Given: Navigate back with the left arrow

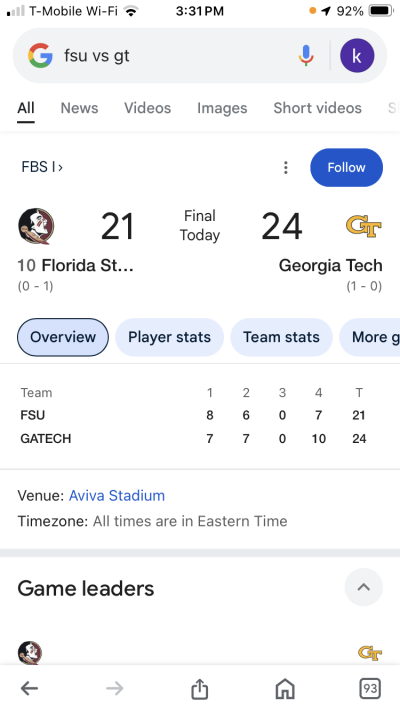Looking at the screenshot, I should [x=30, y=689].
